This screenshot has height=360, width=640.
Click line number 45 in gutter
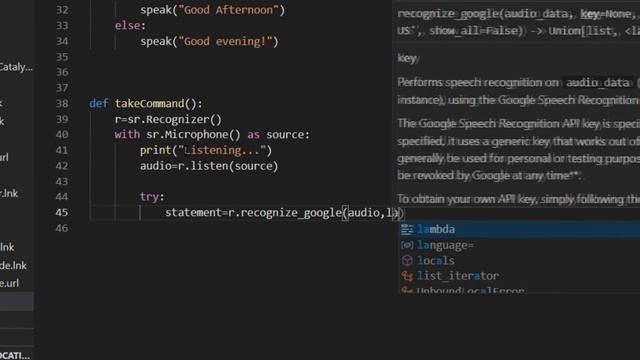[x=62, y=213]
